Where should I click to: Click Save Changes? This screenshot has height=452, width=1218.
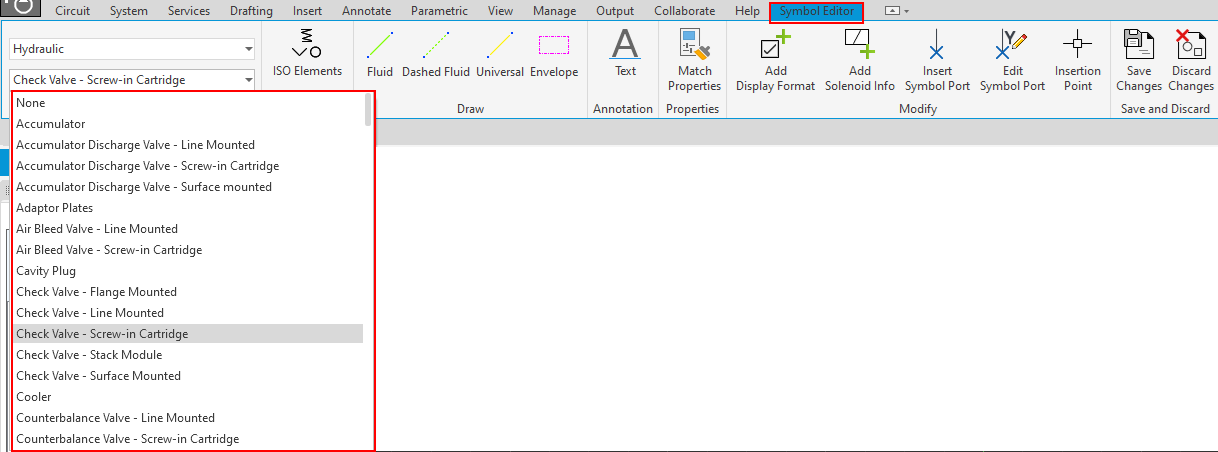(x=1138, y=60)
